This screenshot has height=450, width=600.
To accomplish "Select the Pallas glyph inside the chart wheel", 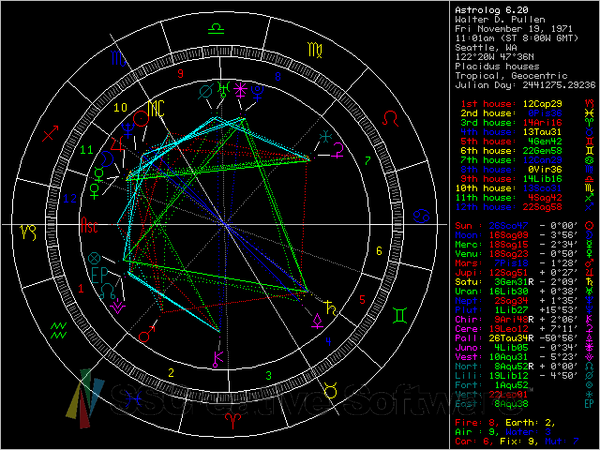I will pyautogui.click(x=317, y=321).
